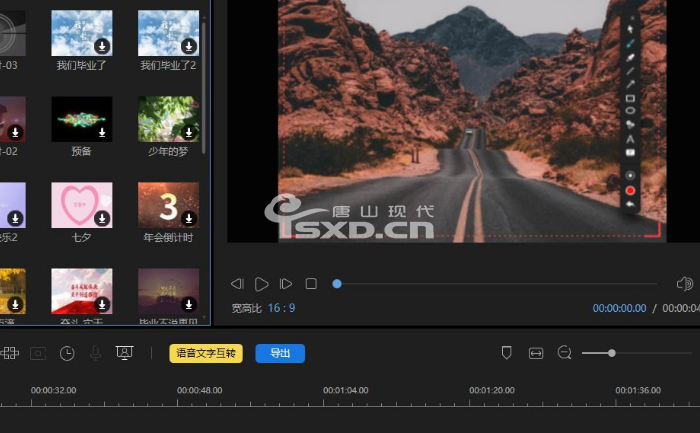Select the text A tool in preview
Screen dimensions: 700x433
point(630,139)
